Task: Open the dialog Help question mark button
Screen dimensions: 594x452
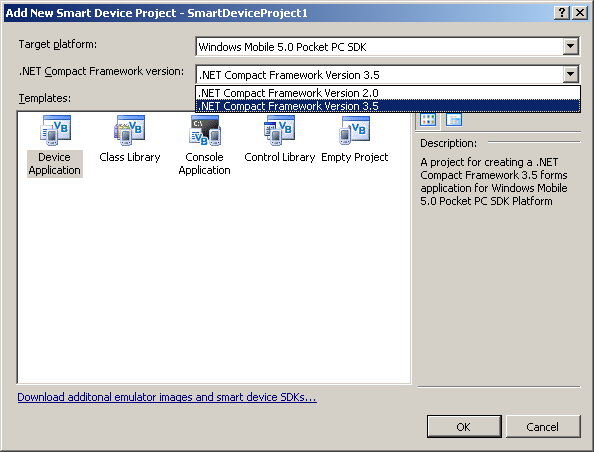Action: tap(562, 13)
